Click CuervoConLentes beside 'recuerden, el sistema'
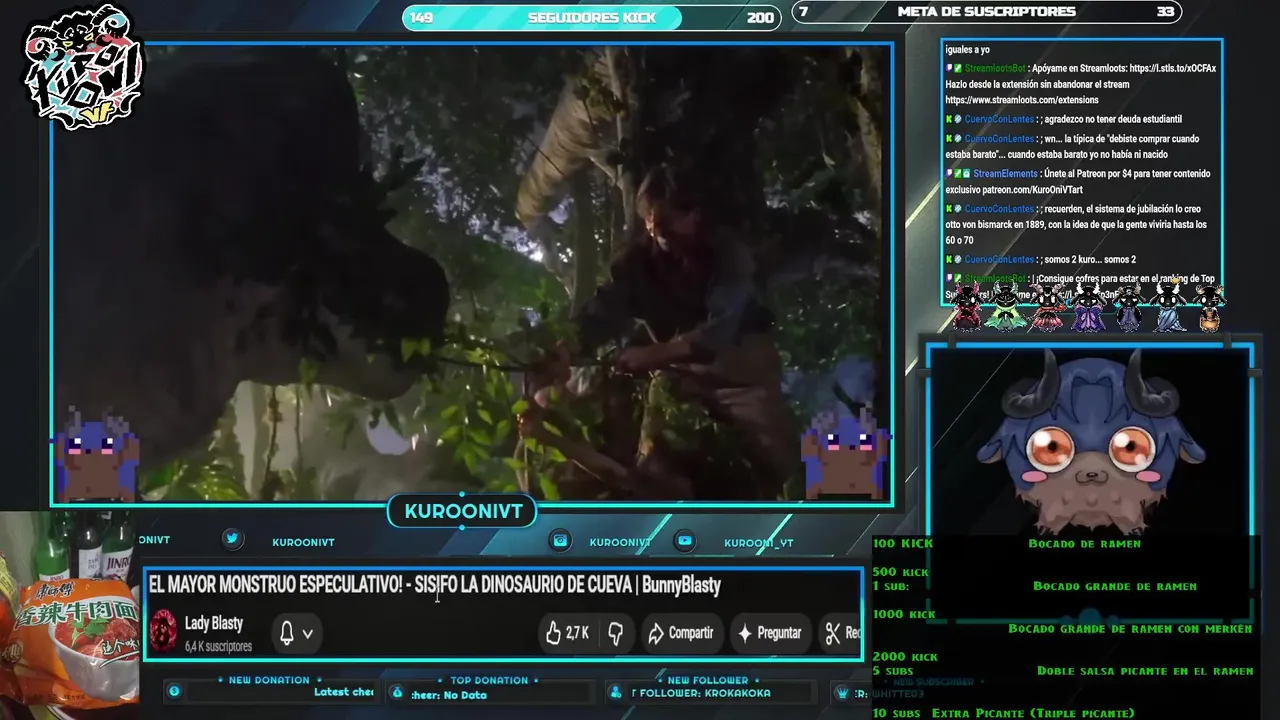Viewport: 1280px width, 720px height. [999, 209]
